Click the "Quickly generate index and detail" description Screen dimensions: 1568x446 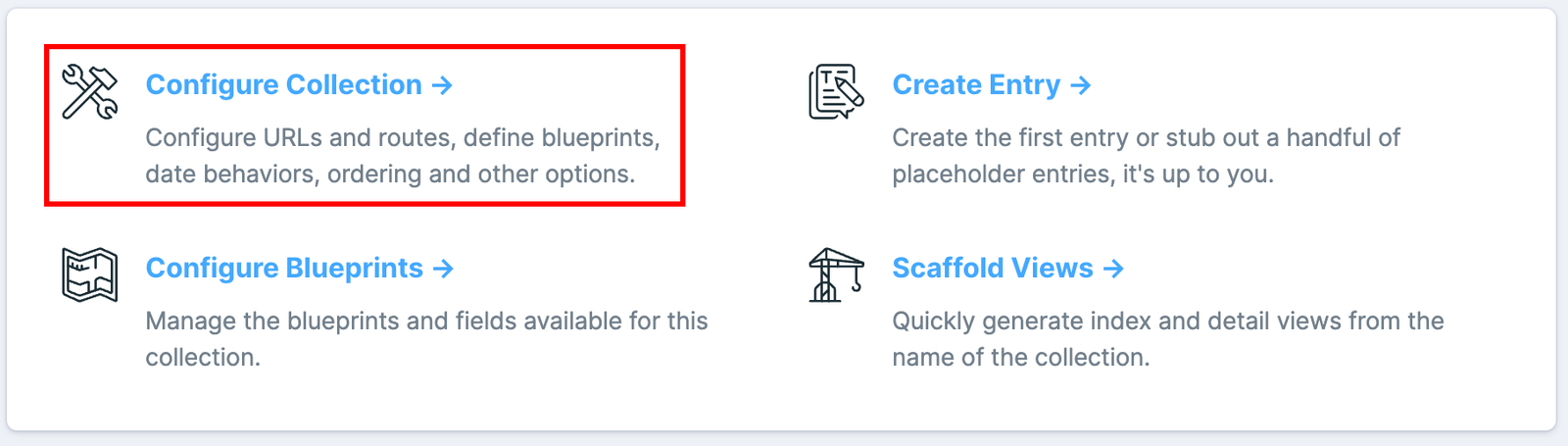tap(1167, 322)
